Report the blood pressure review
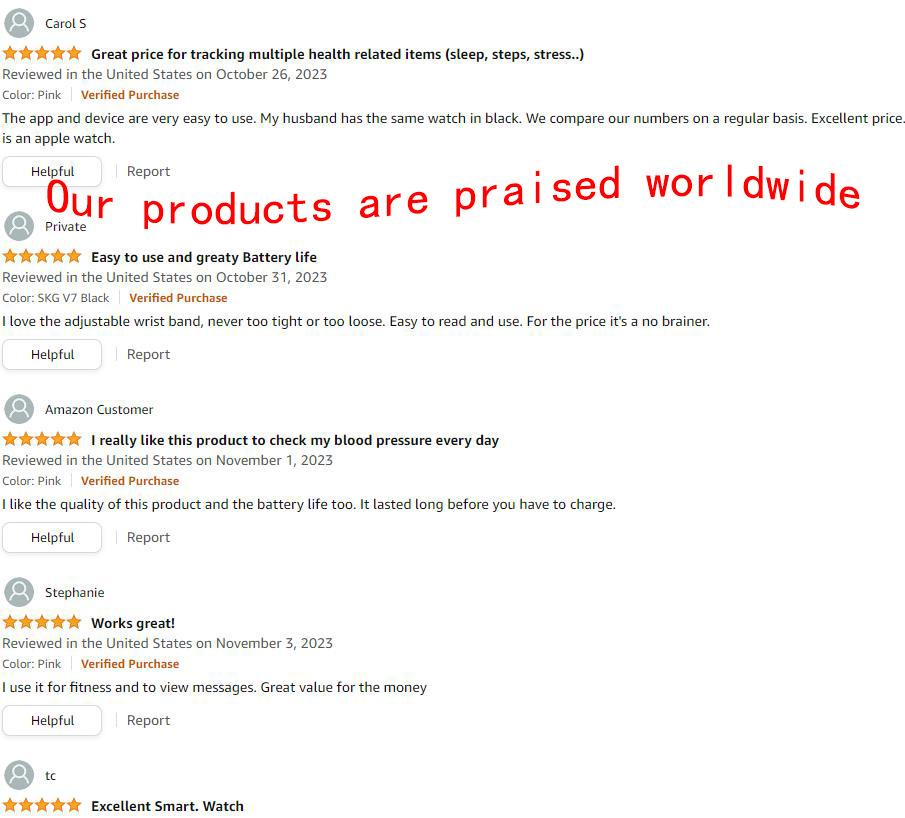Screen dimensions: 905x818 pos(148,537)
